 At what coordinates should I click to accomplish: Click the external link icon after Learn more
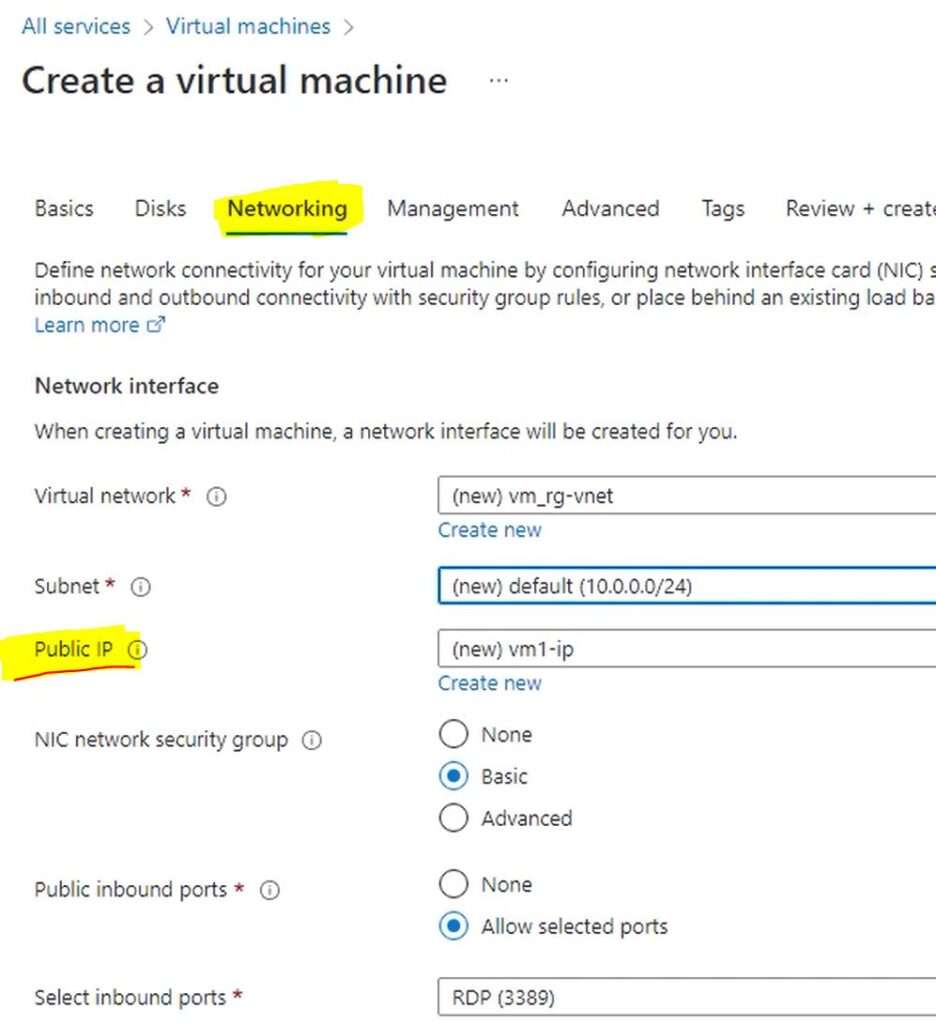(x=155, y=324)
